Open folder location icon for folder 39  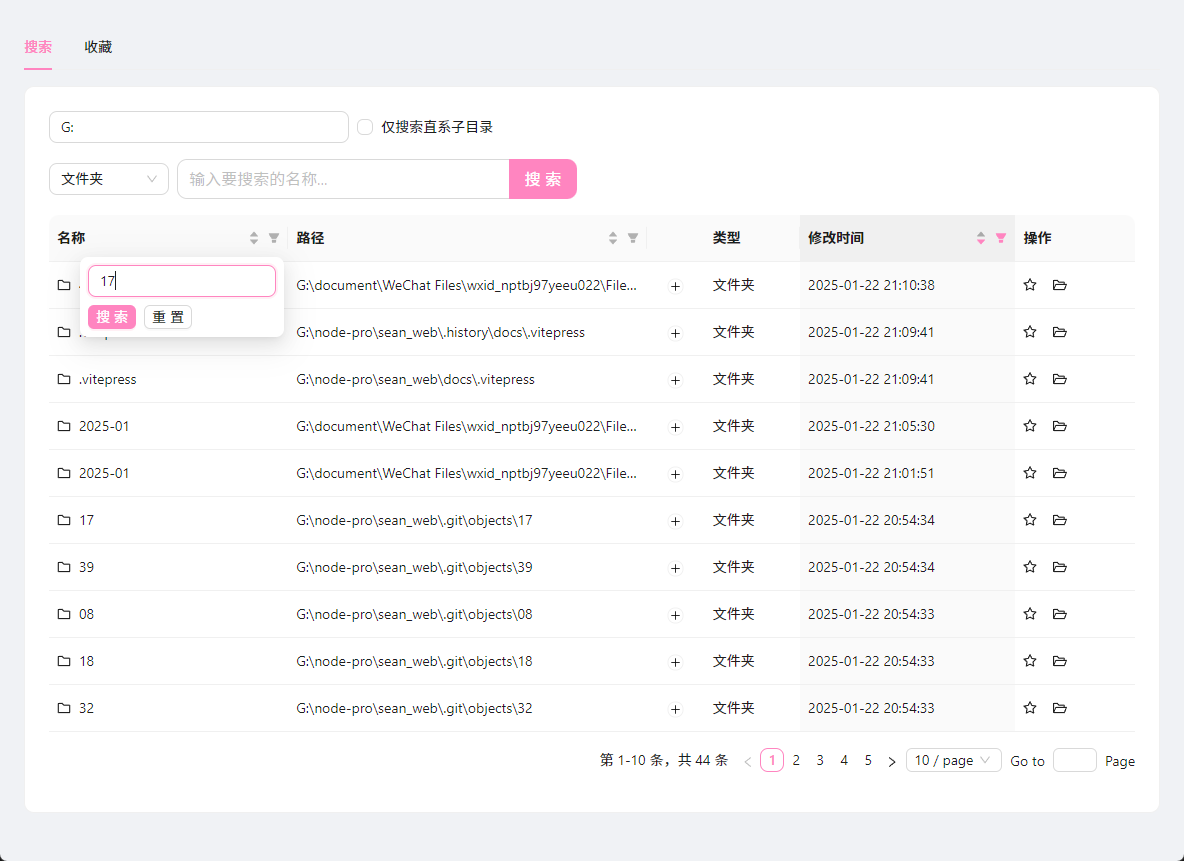(1060, 567)
